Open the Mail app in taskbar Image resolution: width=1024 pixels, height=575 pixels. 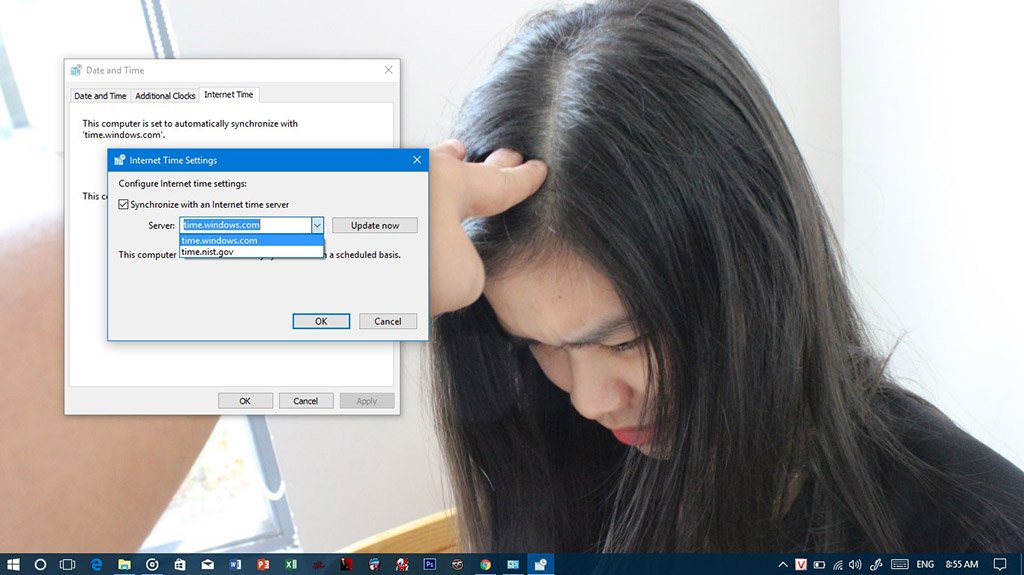tap(208, 565)
